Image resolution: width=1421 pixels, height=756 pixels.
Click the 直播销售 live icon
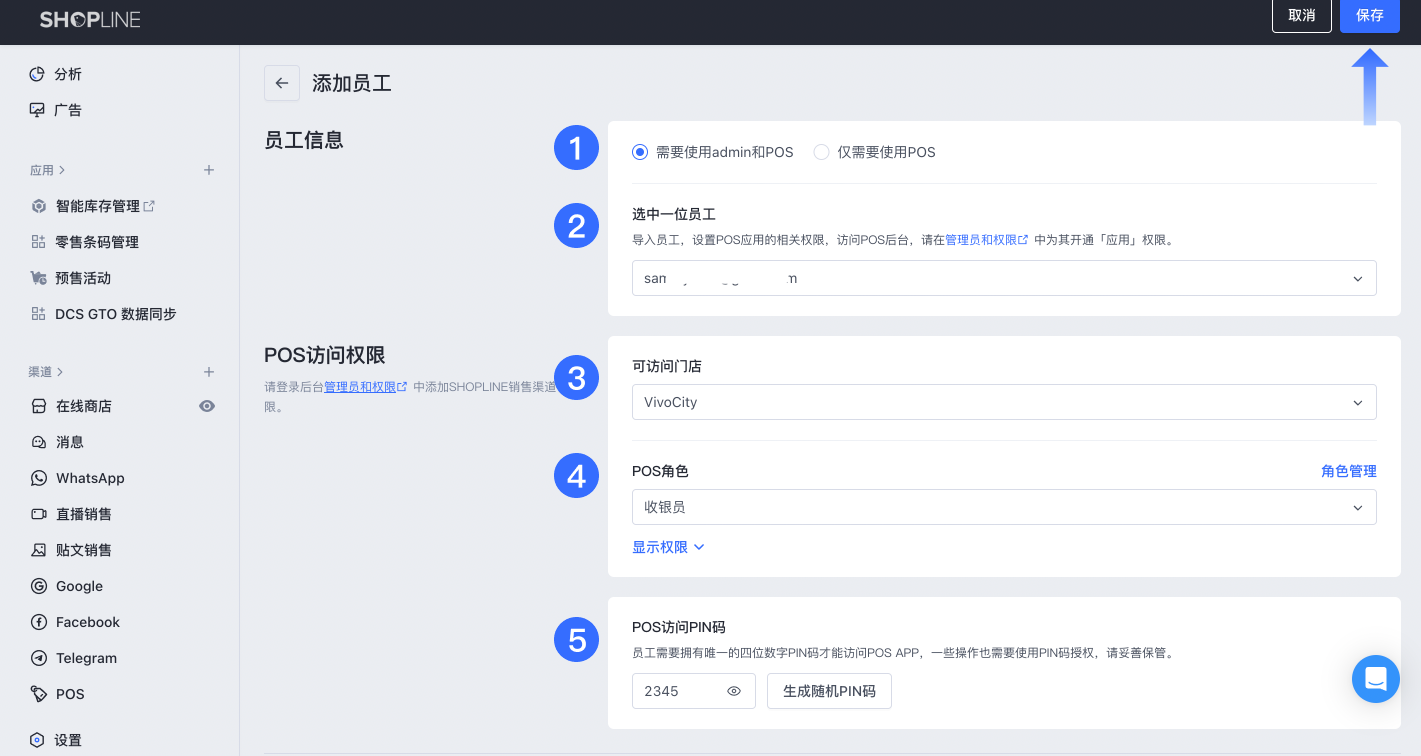pos(39,514)
